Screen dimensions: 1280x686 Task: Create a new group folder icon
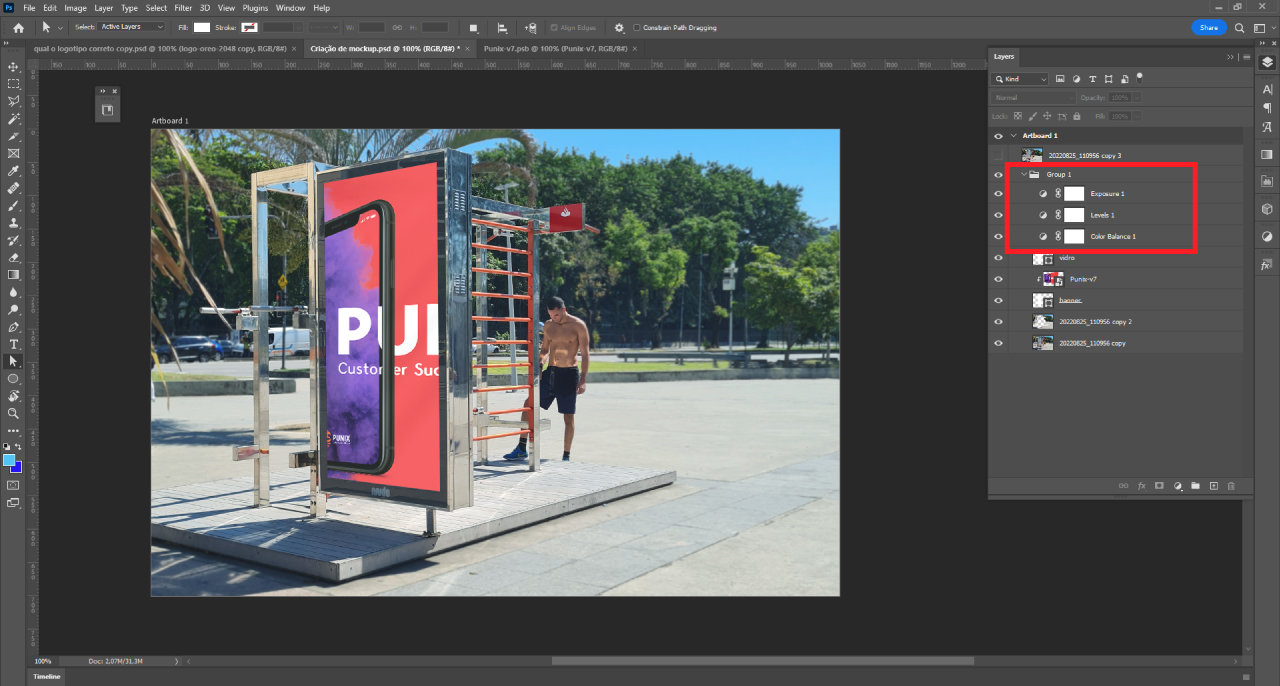(x=1195, y=486)
